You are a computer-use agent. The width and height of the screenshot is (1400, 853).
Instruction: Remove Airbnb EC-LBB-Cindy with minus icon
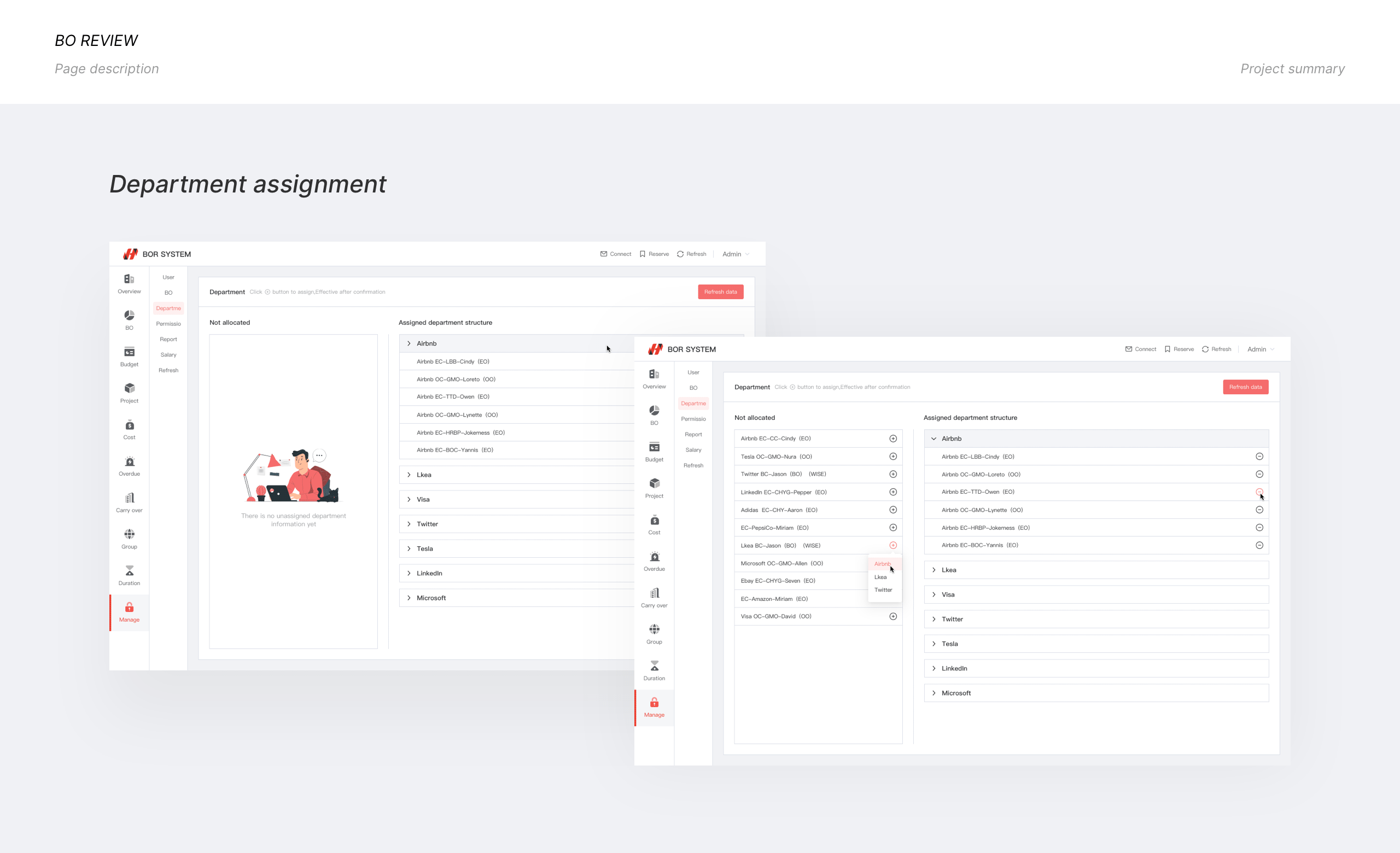pyautogui.click(x=1259, y=457)
